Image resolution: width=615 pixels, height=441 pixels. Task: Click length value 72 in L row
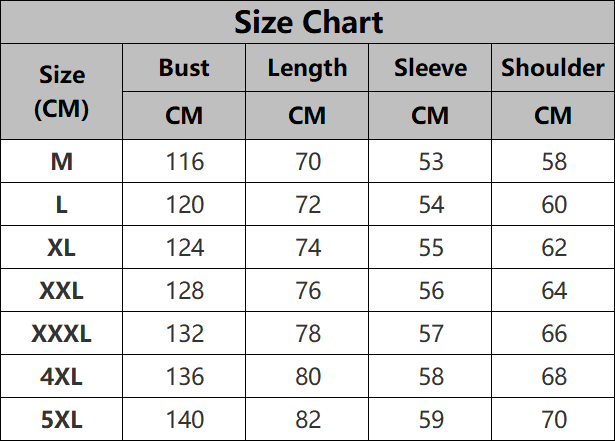(x=308, y=204)
